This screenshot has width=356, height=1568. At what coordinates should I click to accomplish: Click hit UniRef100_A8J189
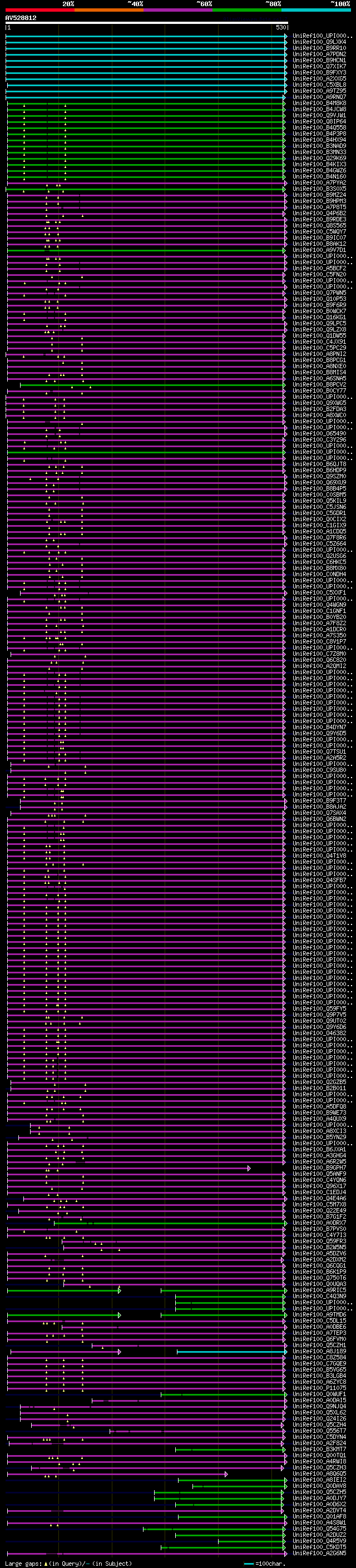[319, 1351]
